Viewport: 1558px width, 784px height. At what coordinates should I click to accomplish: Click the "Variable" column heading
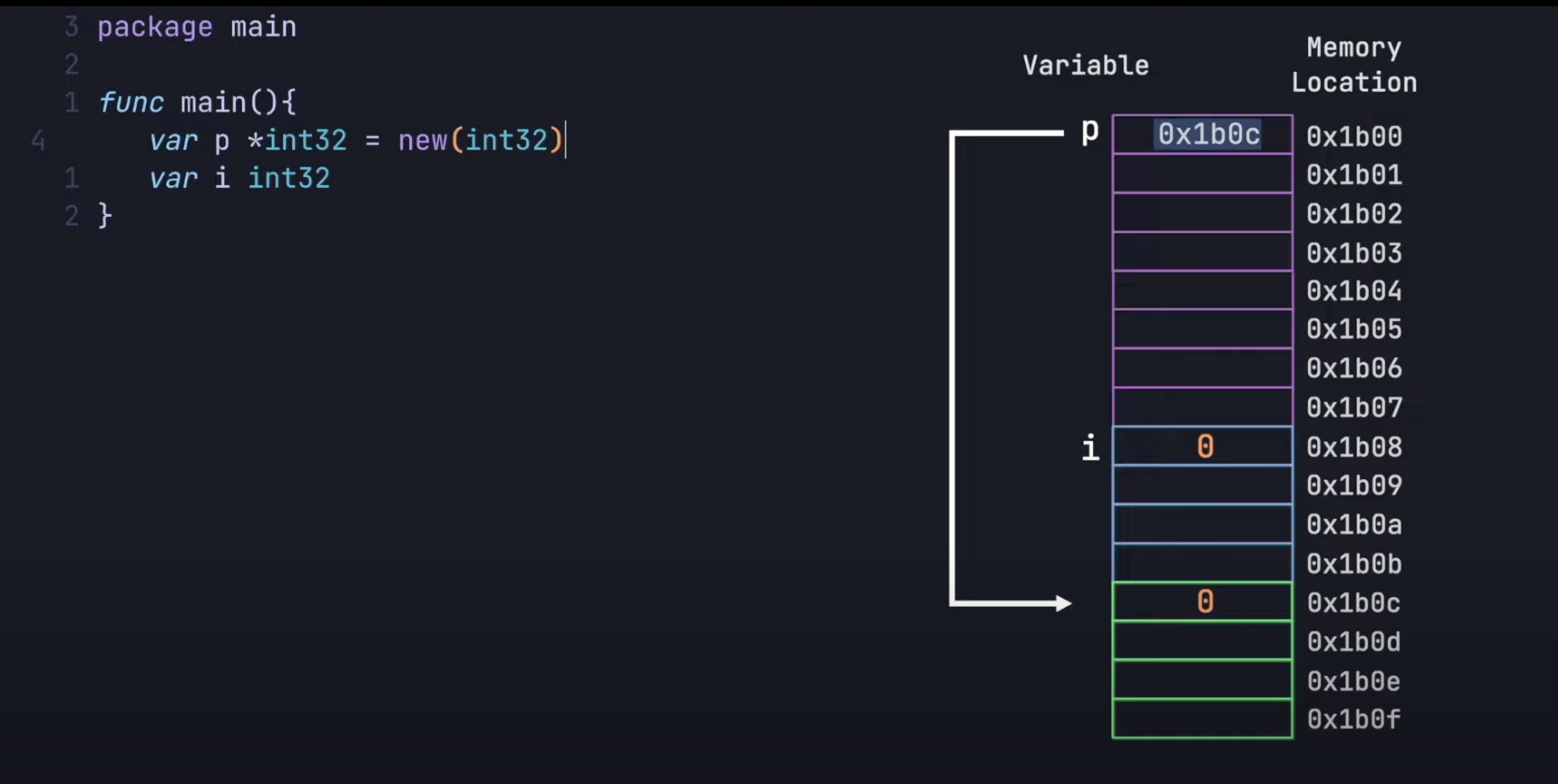click(x=1085, y=66)
